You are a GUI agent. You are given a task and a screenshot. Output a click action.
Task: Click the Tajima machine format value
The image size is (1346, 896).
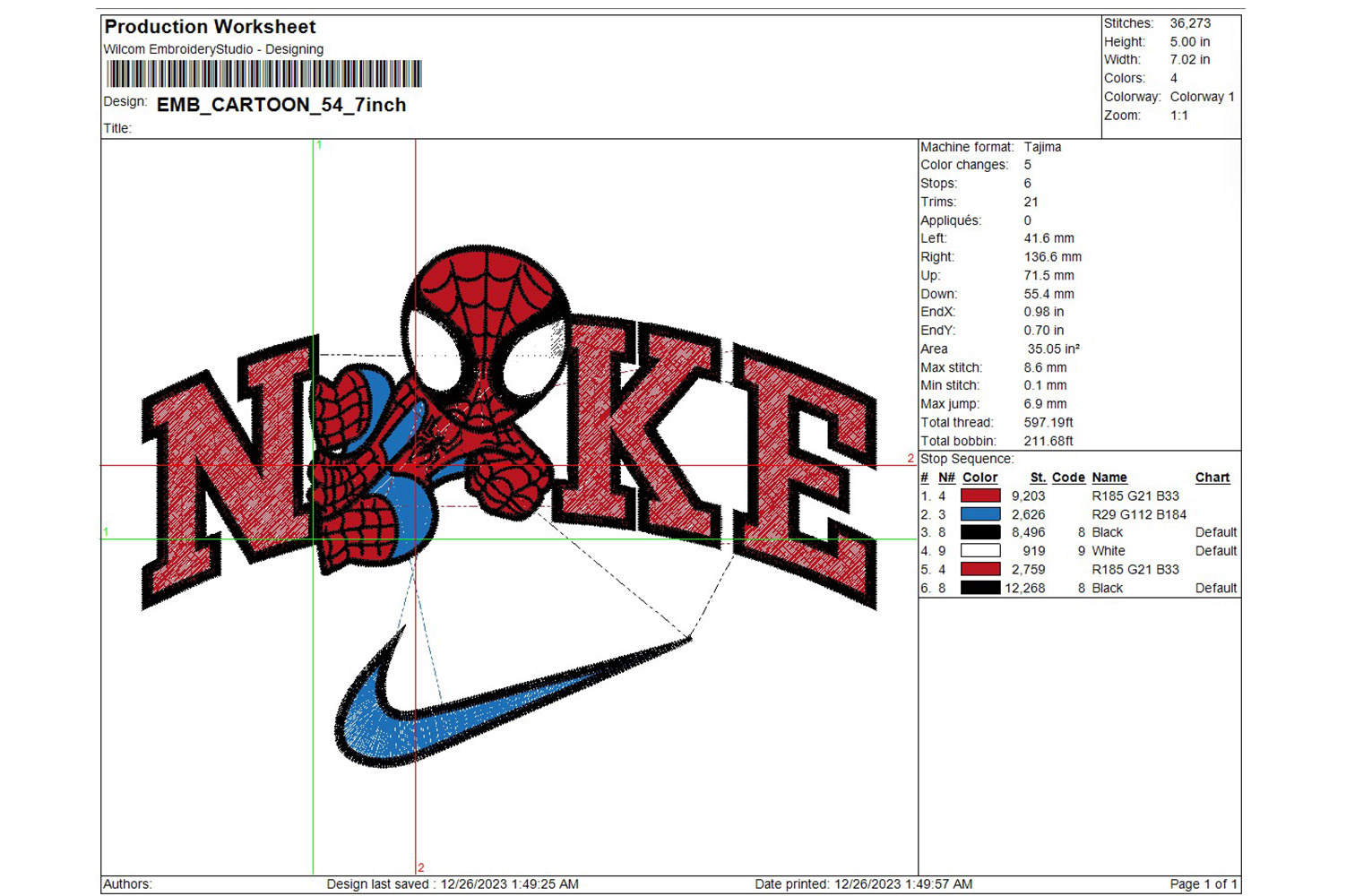coord(1042,147)
